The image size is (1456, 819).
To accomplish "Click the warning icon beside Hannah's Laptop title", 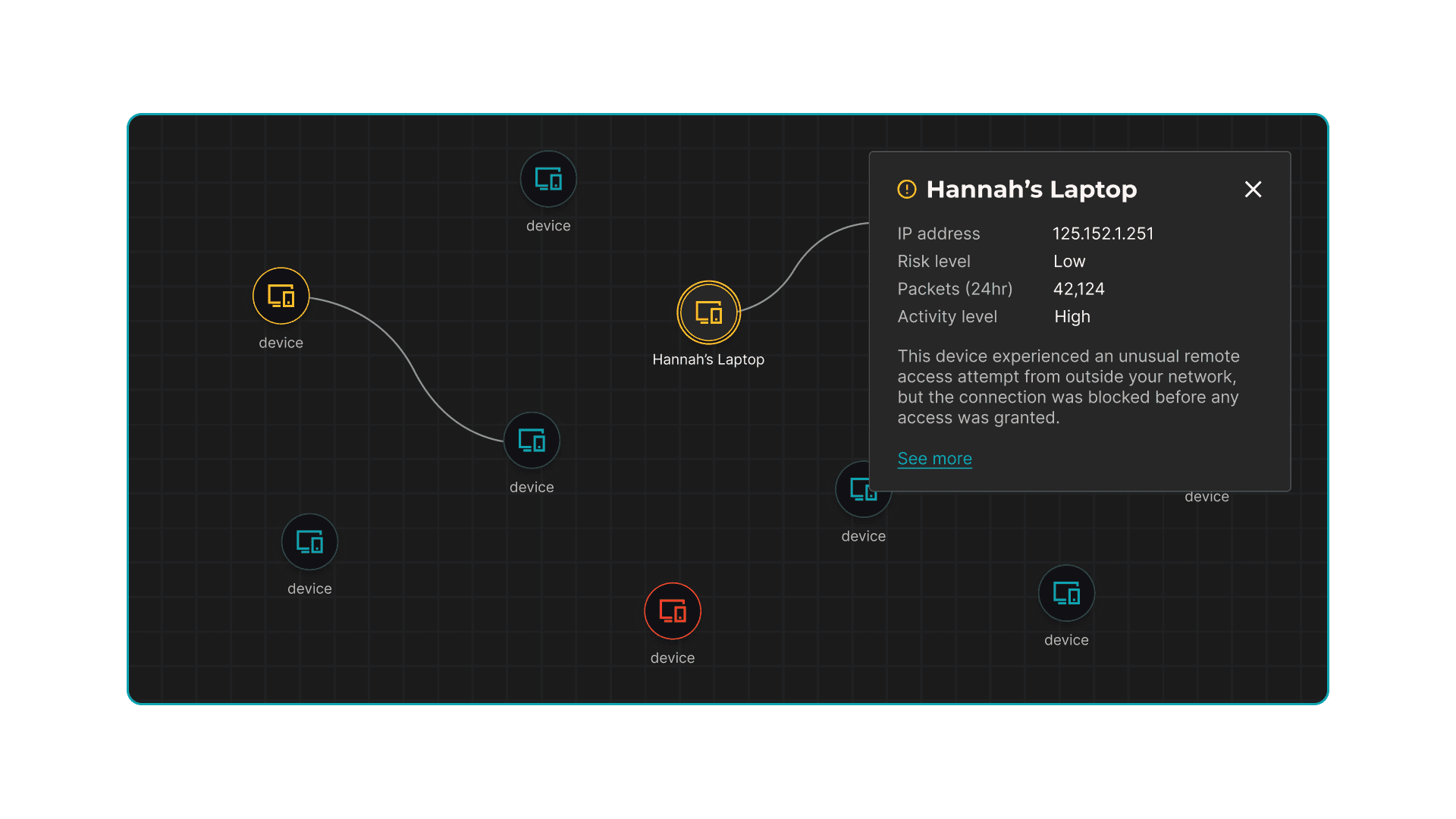I will pos(907,189).
